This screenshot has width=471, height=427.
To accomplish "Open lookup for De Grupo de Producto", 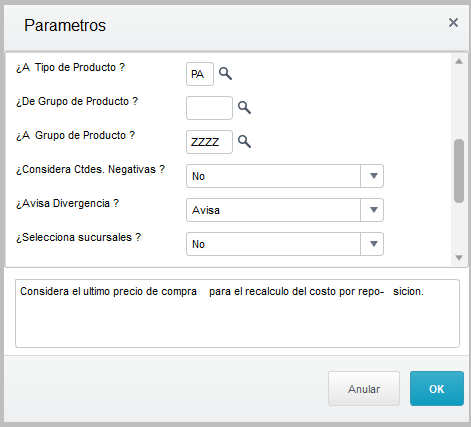I will pyautogui.click(x=244, y=108).
